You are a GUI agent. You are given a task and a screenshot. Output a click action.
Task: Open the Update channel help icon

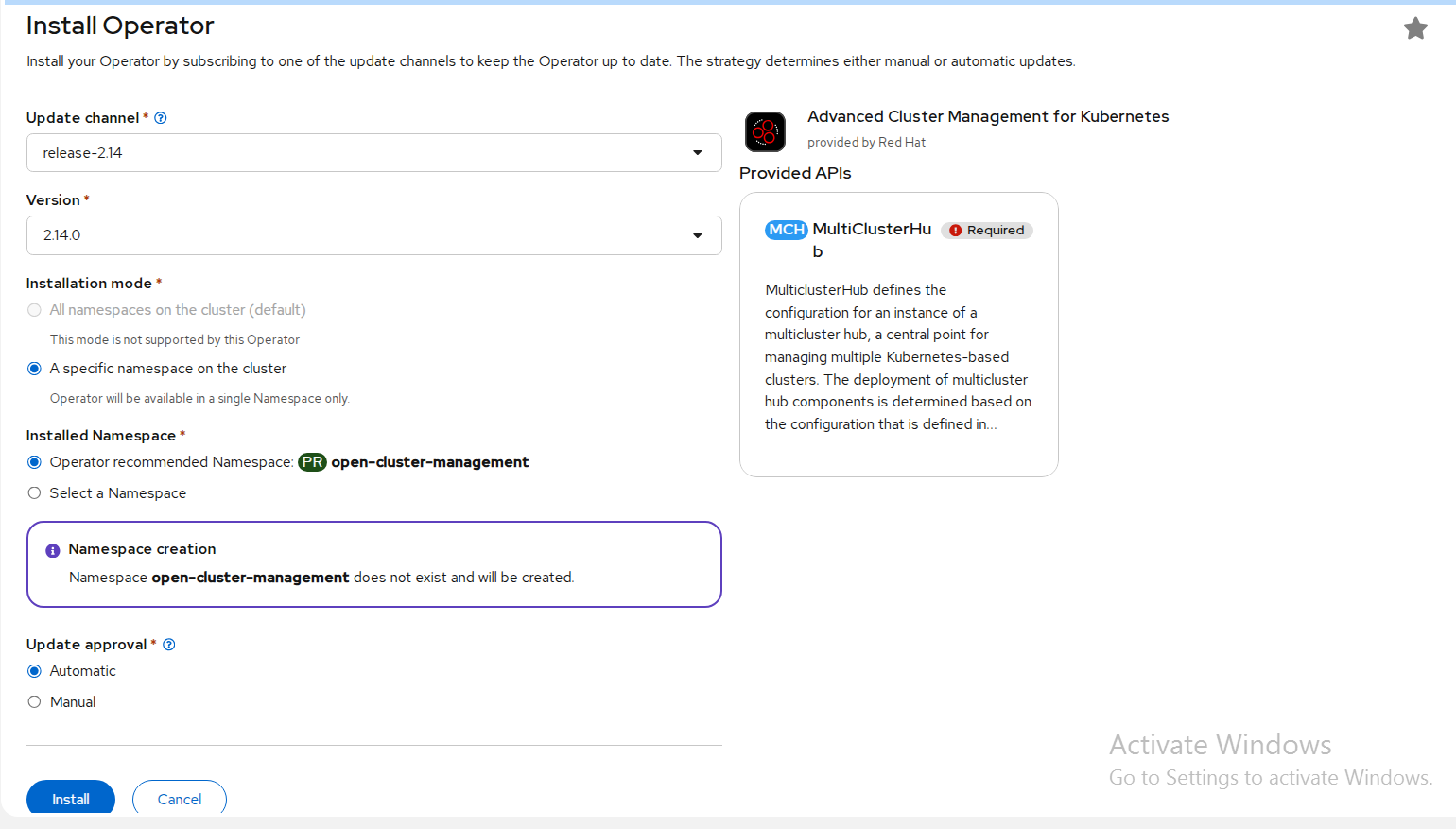161,118
